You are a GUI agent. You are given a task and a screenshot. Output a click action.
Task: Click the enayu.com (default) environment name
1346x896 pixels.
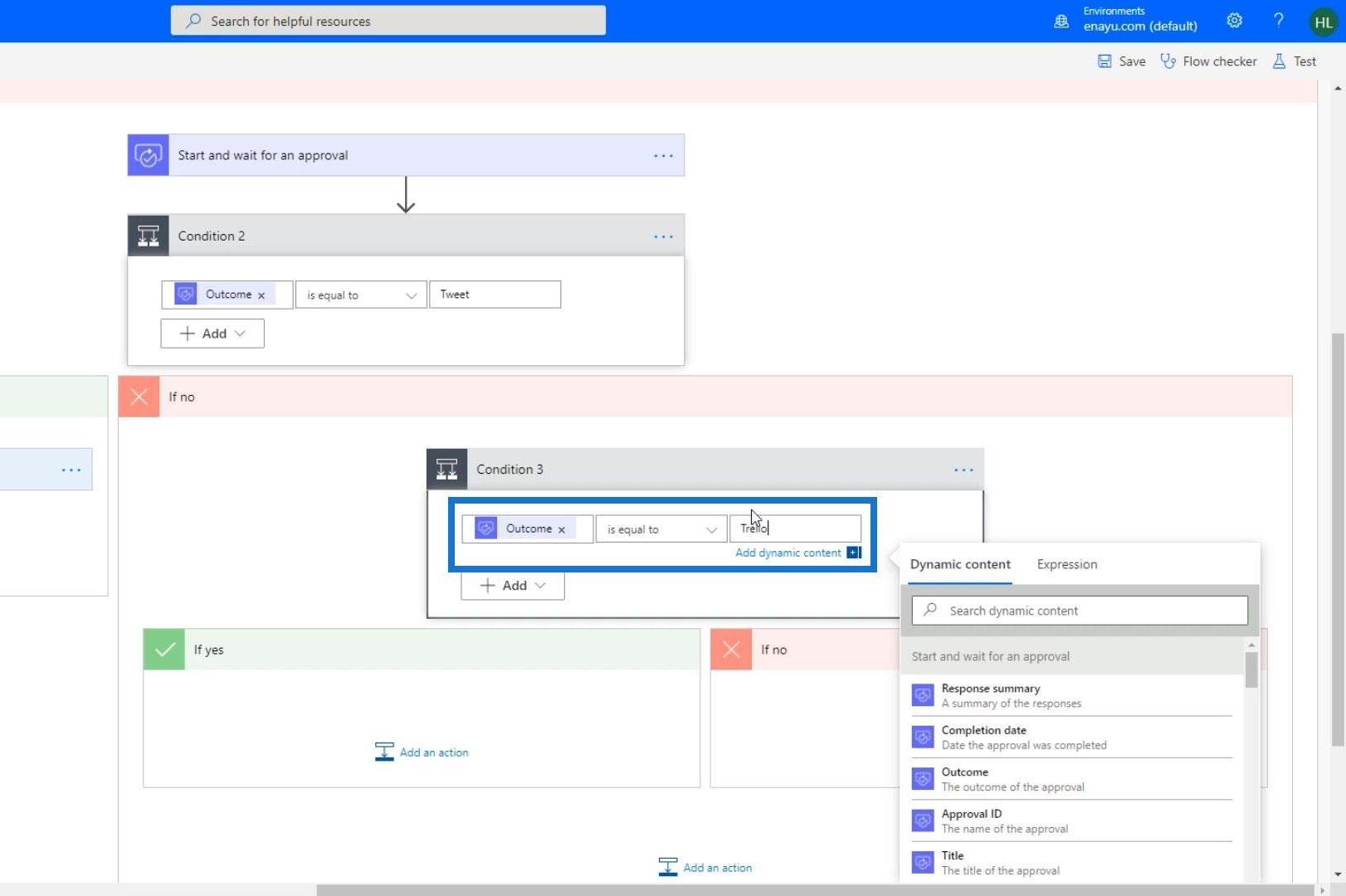[x=1140, y=26]
